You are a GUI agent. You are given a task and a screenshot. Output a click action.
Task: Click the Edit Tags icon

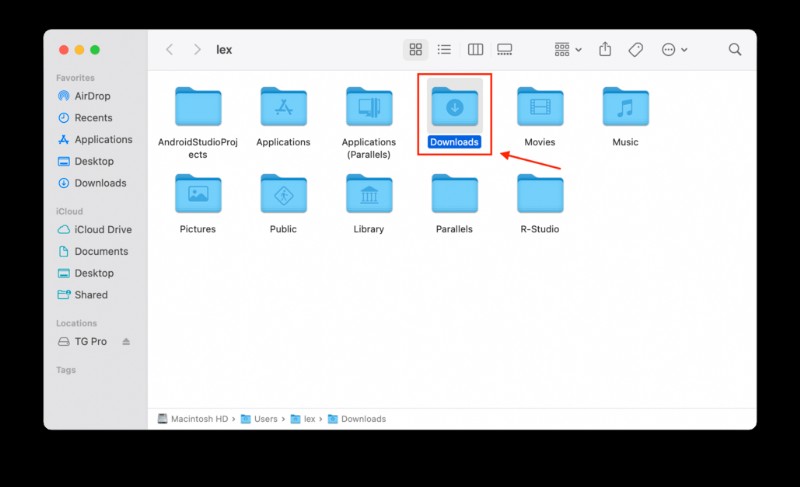click(635, 49)
